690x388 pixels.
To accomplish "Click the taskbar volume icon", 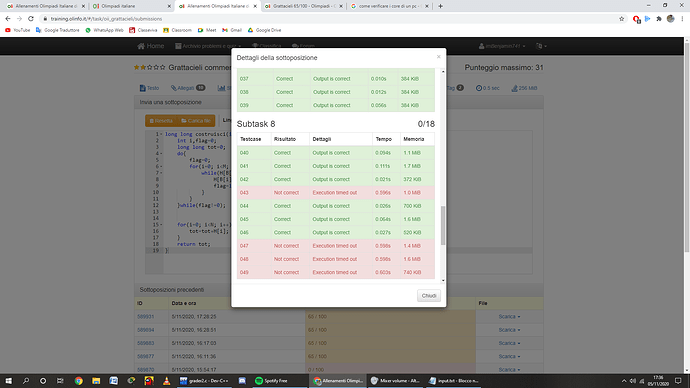I will tap(632, 381).
